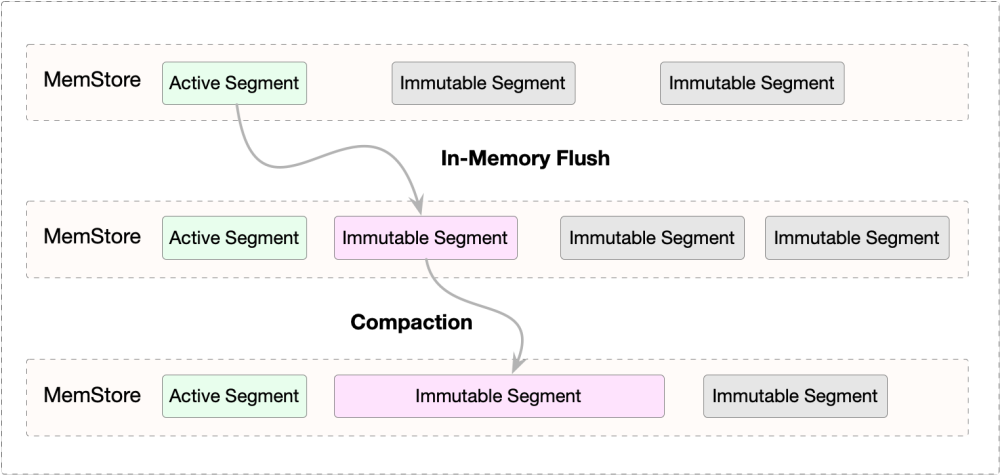Click the In-Memory Flush label

click(525, 158)
